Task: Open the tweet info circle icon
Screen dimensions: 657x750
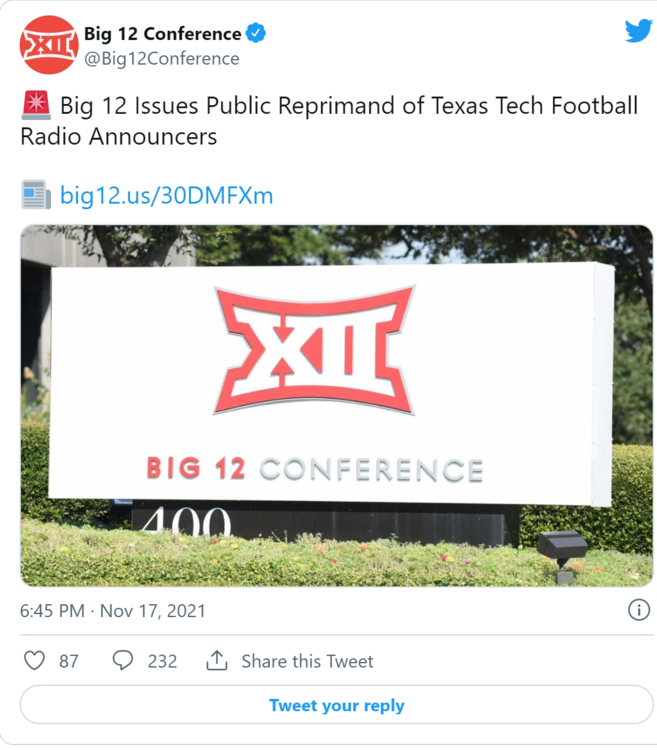Action: tap(638, 610)
